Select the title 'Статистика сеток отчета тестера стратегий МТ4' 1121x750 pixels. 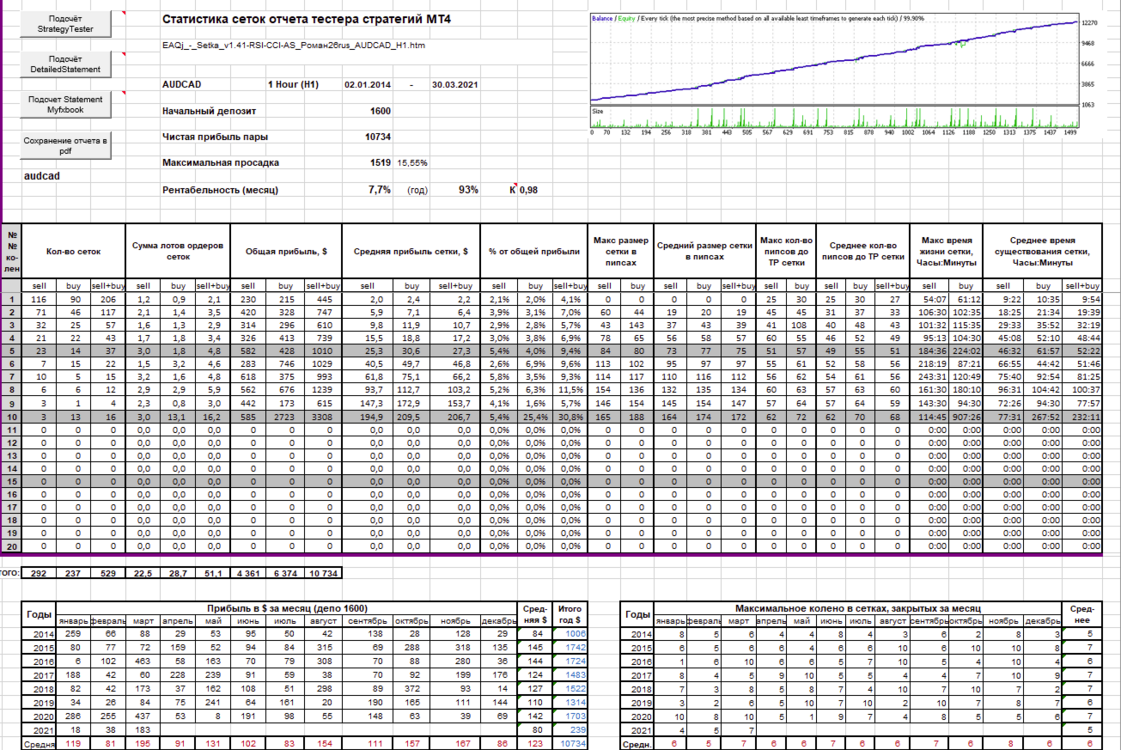pyautogui.click(x=306, y=19)
